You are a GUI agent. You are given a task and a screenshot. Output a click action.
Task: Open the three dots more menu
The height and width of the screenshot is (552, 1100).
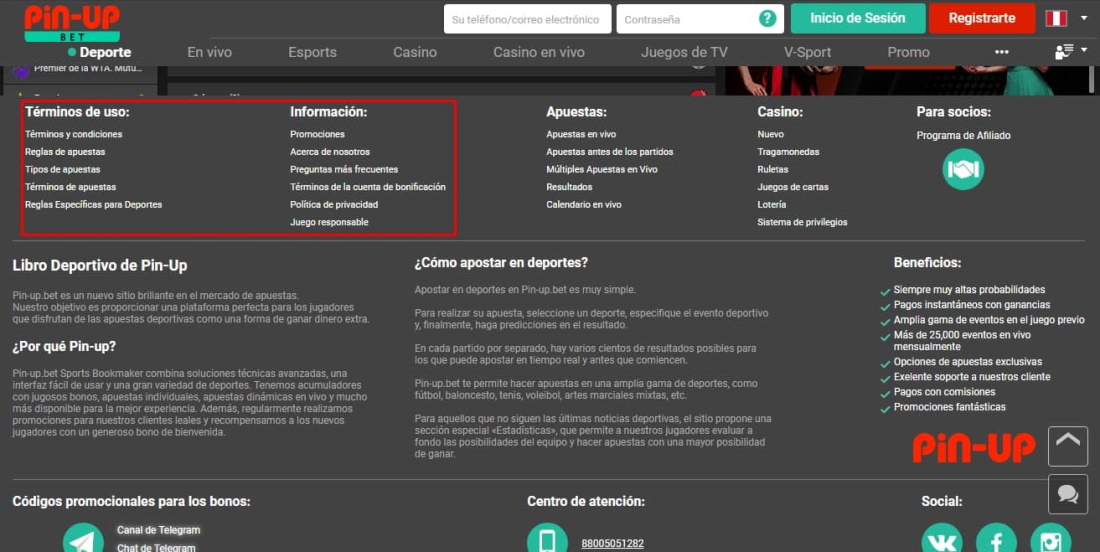1002,52
